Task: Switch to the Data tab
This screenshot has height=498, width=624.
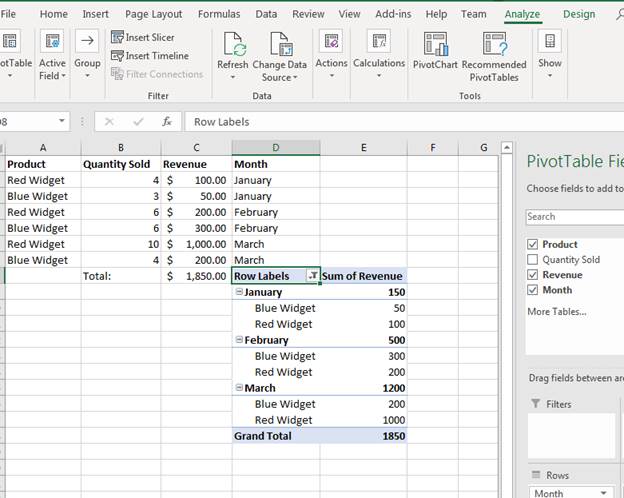Action: 266,14
